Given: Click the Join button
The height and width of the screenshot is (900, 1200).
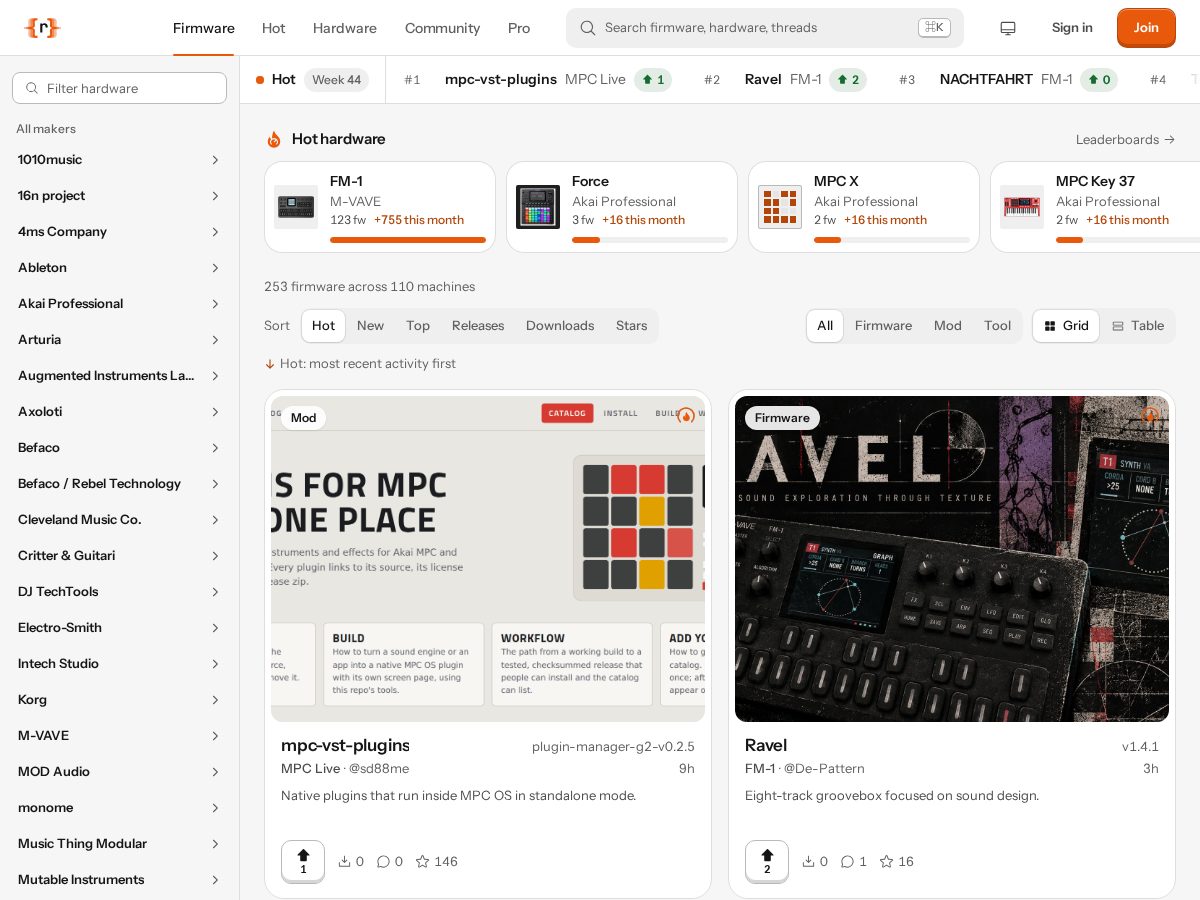Looking at the screenshot, I should (x=1146, y=28).
